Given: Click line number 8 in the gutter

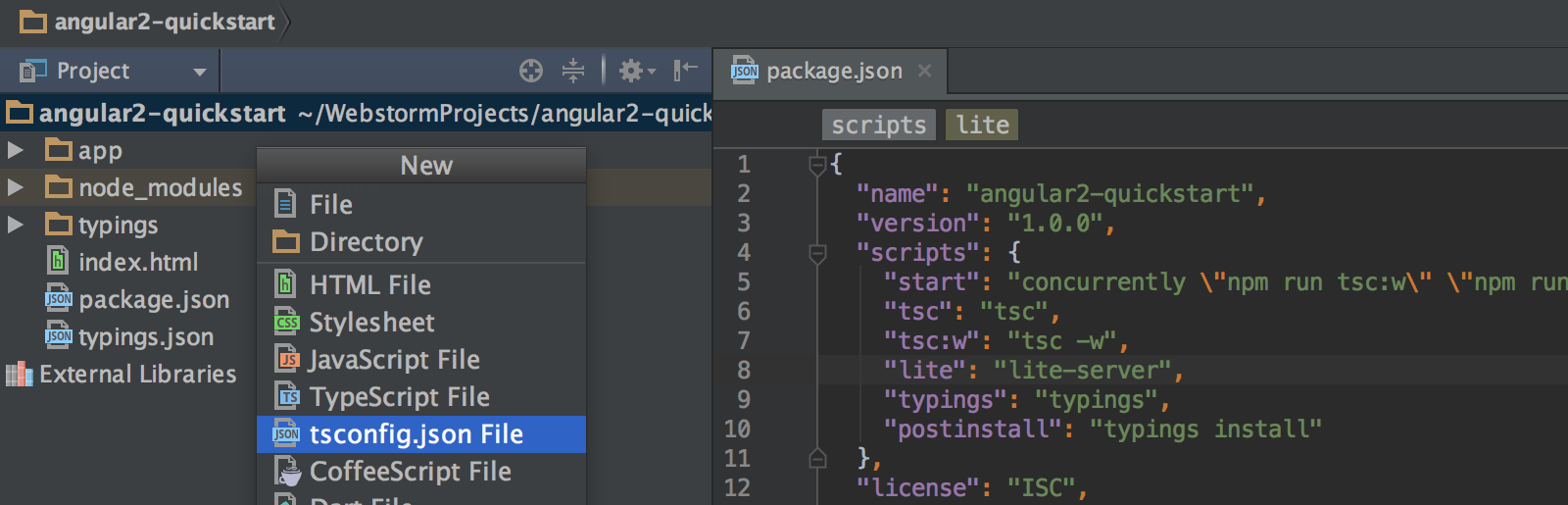Looking at the screenshot, I should click(744, 371).
